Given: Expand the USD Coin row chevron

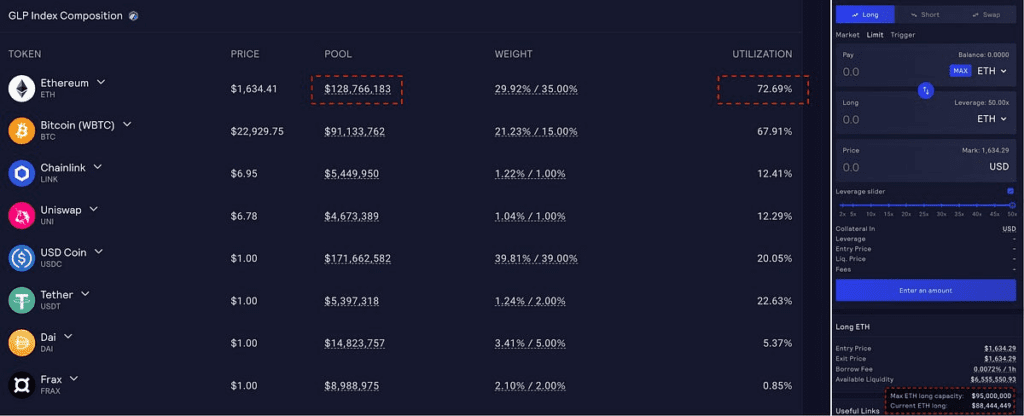Looking at the screenshot, I should (x=99, y=251).
